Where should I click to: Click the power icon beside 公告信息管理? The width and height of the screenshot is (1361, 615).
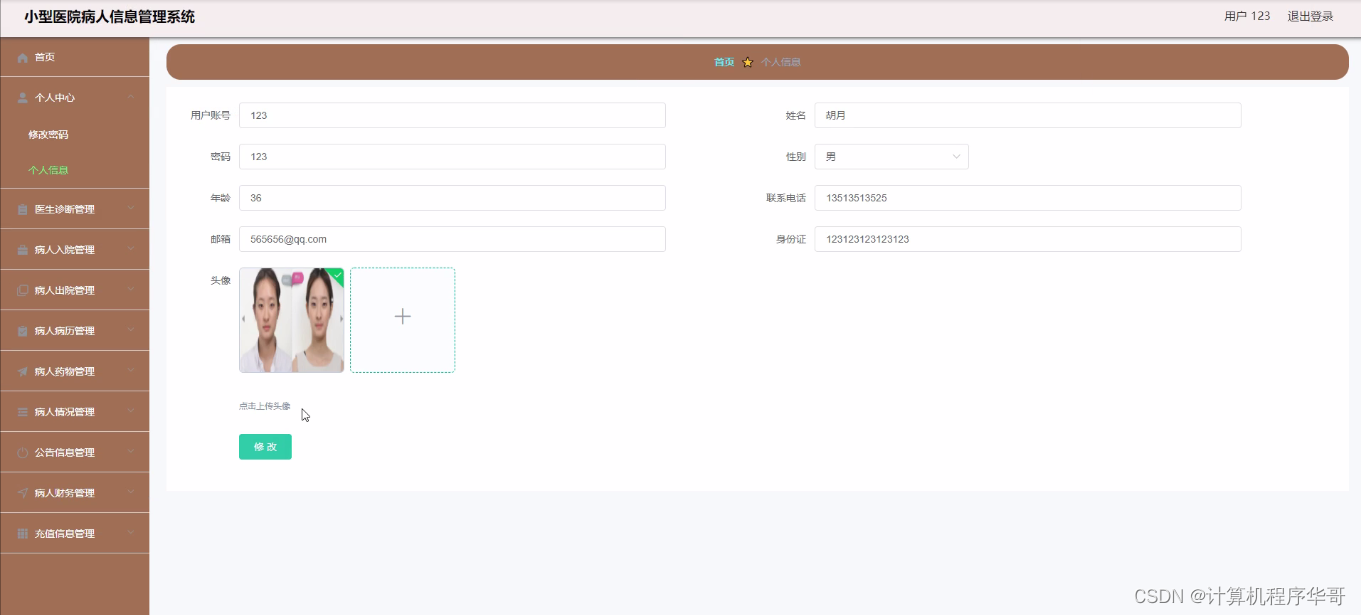coord(23,453)
